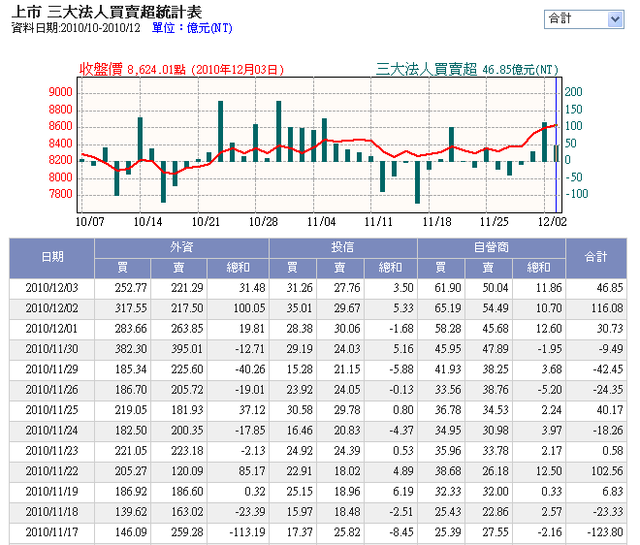The image size is (640, 545).
Task: Click foreign net value 85.17
Action: pos(252,472)
